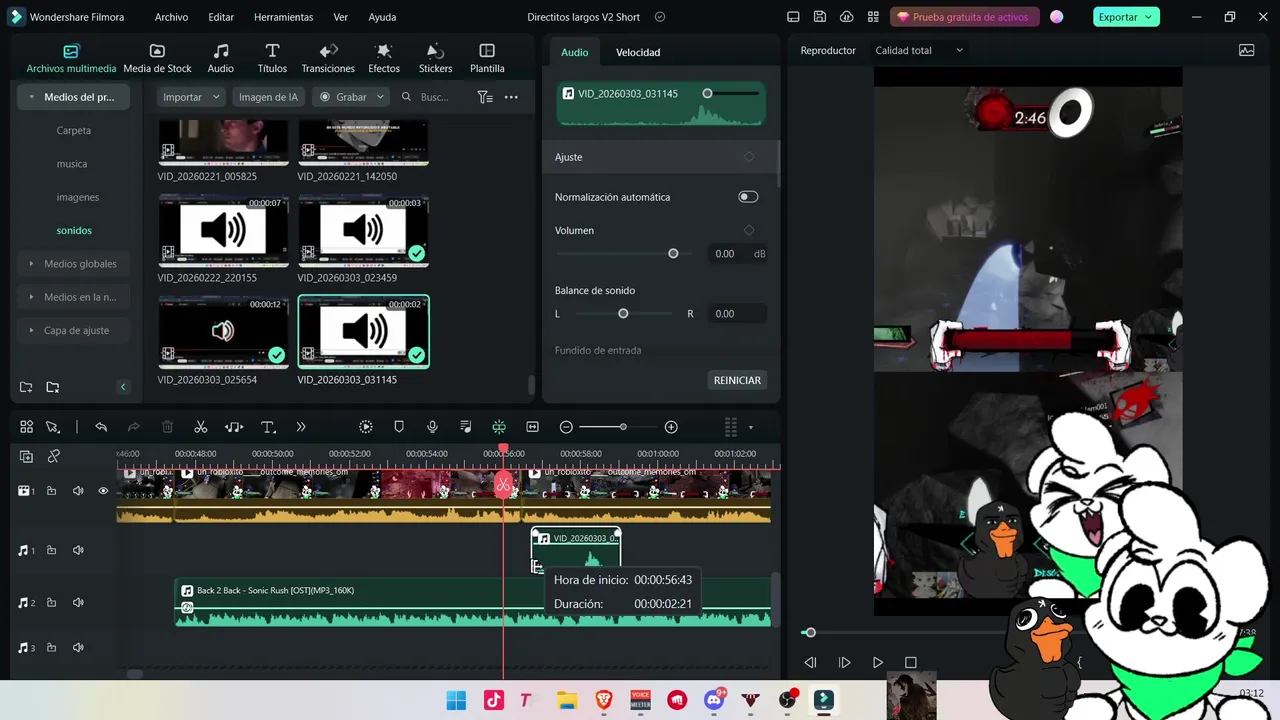This screenshot has height=720, width=1280.
Task: Click the REINICIAR button
Action: [x=737, y=380]
